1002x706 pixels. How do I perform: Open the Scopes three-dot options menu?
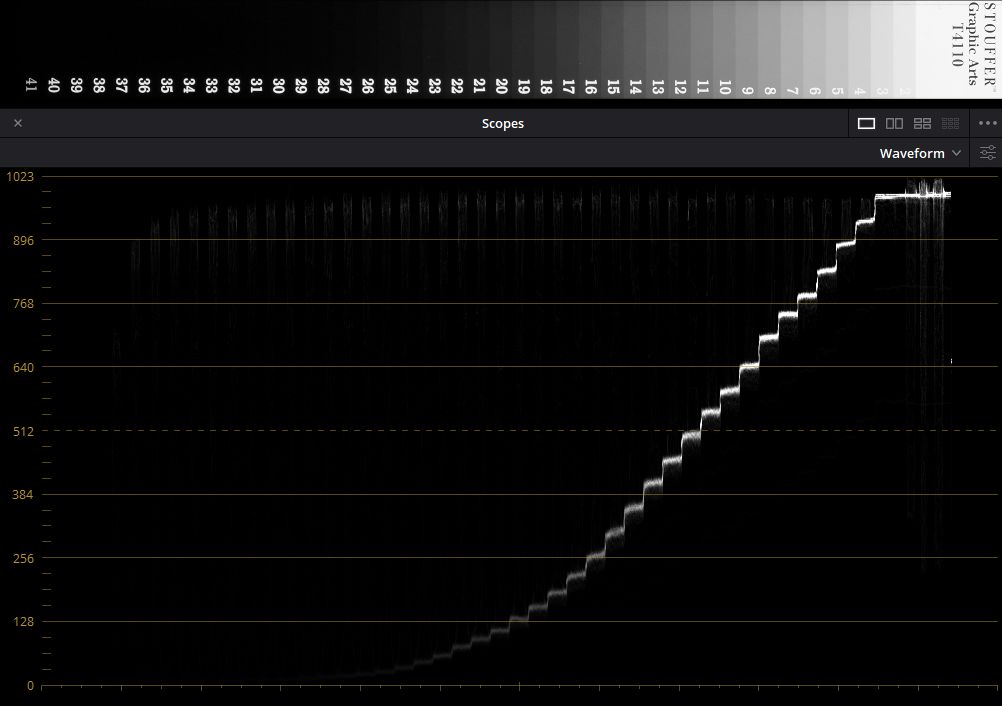coord(987,123)
